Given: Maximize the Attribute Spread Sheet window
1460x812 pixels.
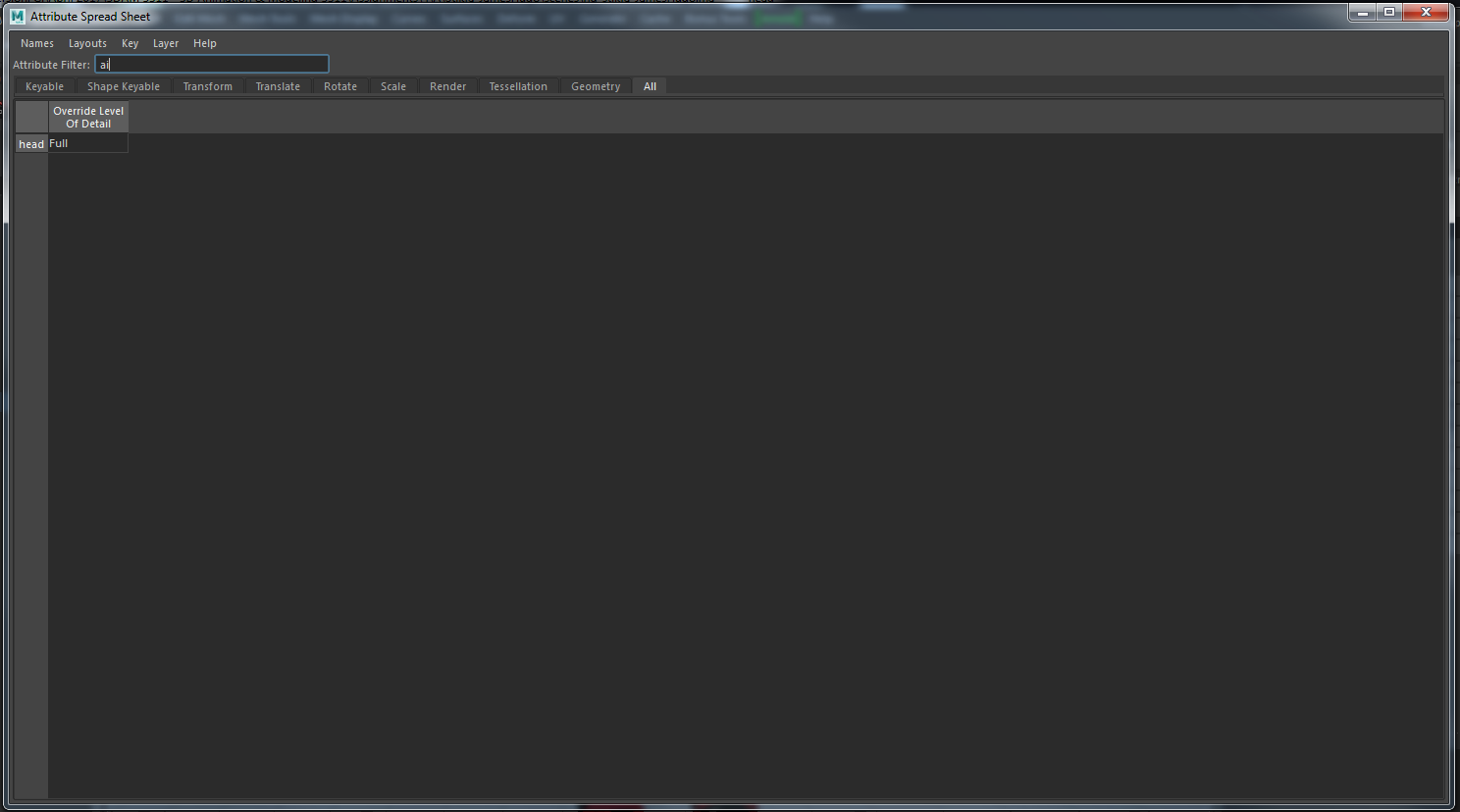Looking at the screenshot, I should click(x=1389, y=13).
